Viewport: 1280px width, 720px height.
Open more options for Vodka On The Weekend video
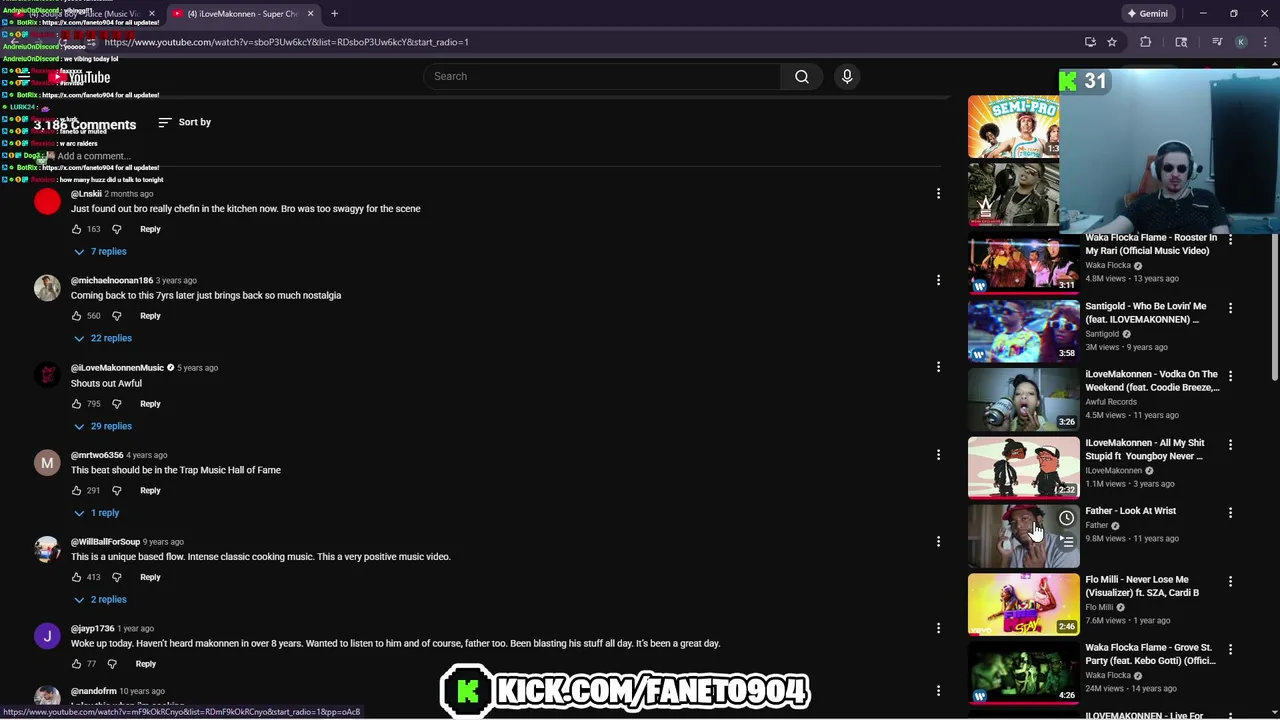coord(1230,376)
